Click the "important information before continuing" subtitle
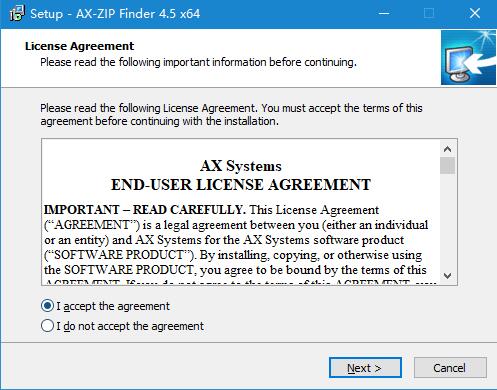 coord(198,62)
